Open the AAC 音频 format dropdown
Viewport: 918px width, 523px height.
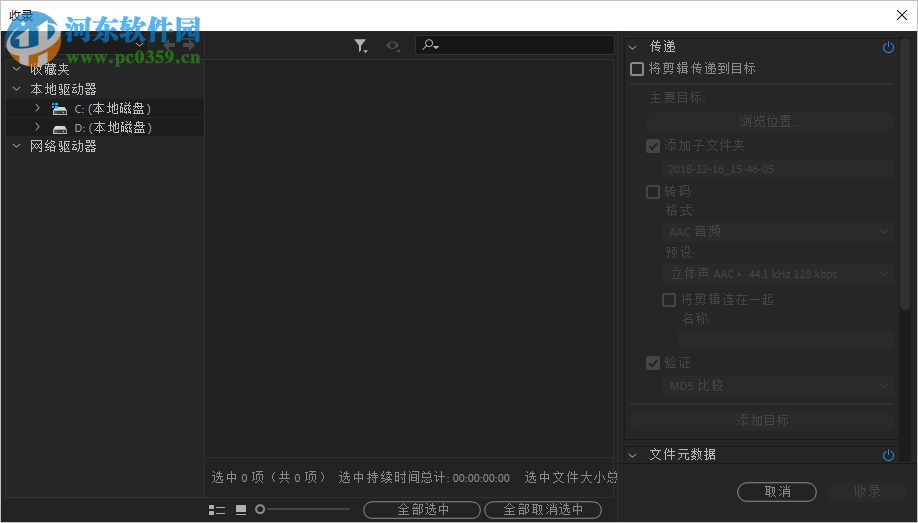778,232
